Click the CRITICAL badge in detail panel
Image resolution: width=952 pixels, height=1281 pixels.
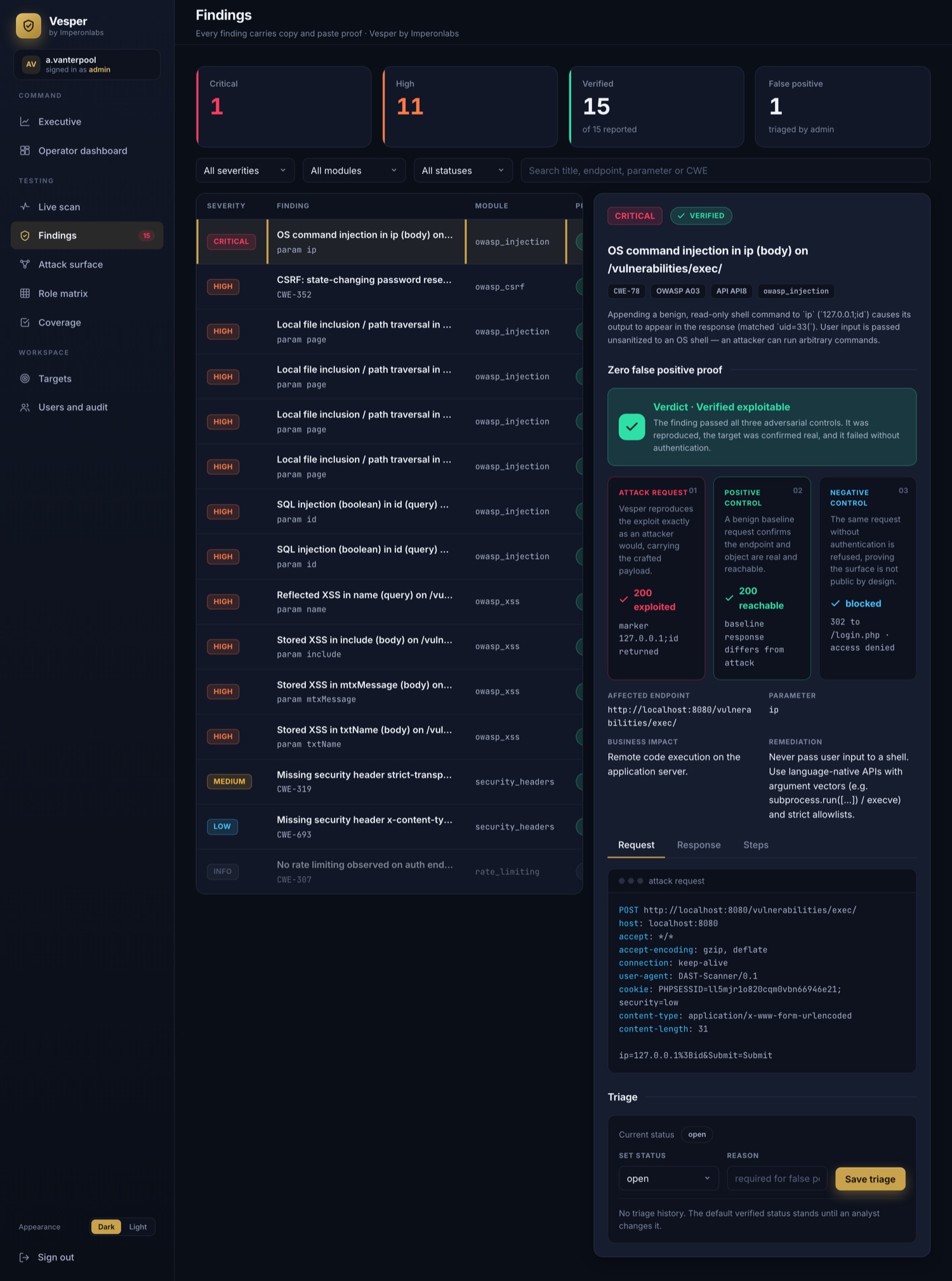635,216
